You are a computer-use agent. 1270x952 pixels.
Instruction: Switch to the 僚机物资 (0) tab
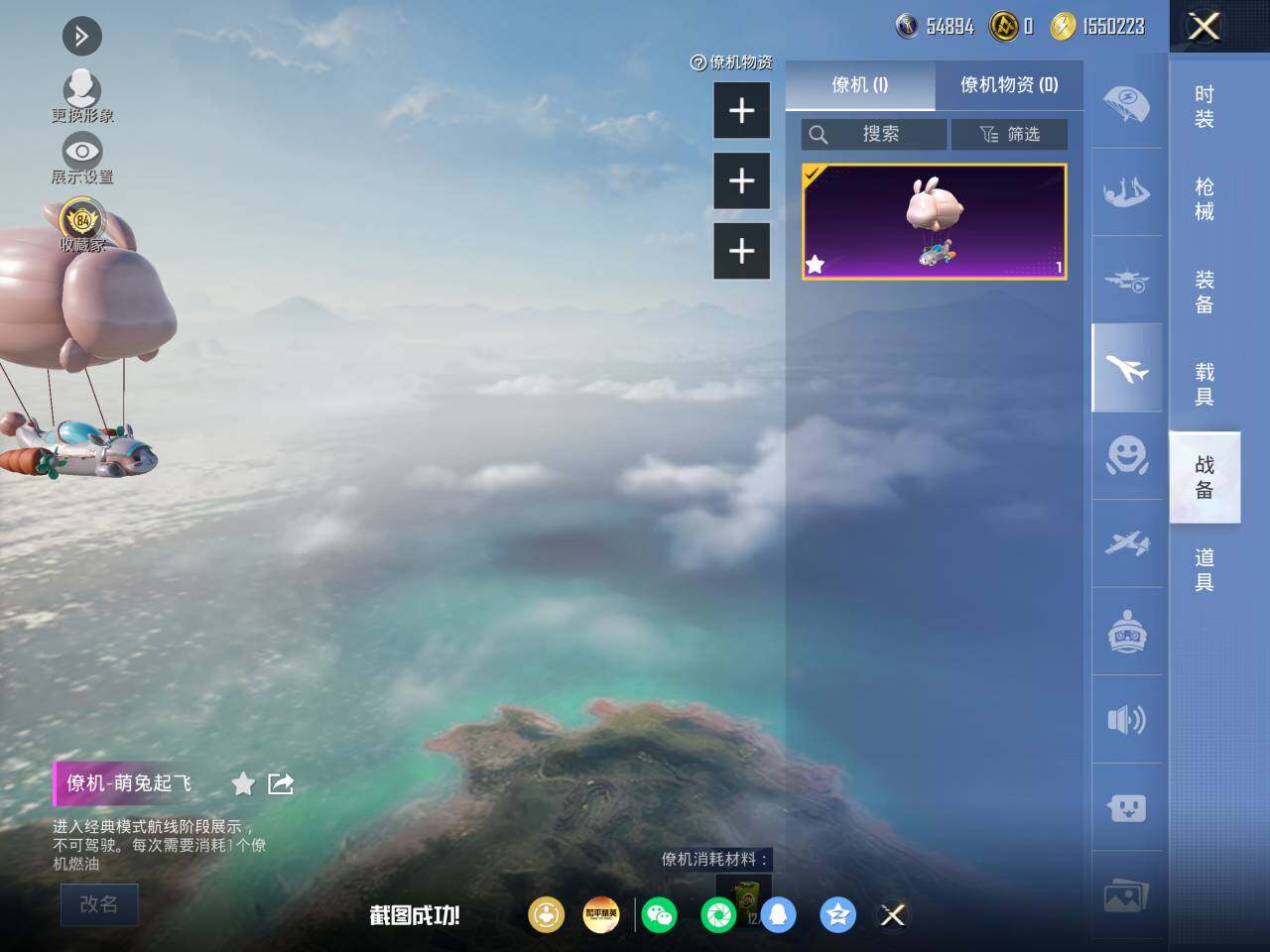pos(1009,85)
